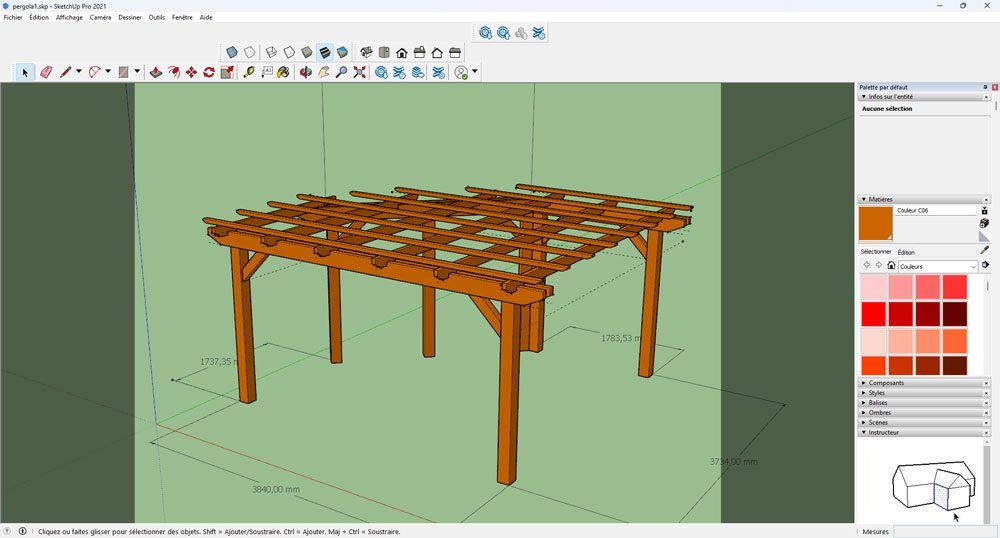
Task: Expand the Styles panel
Action: pos(864,393)
